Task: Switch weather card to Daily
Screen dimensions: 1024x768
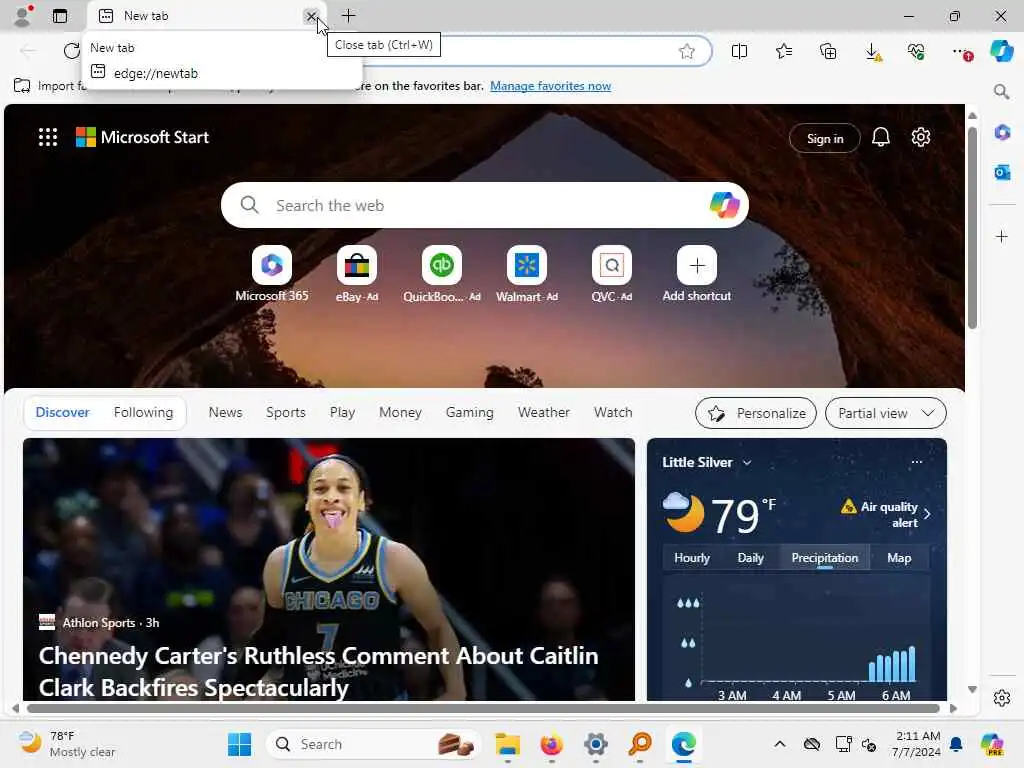Action: [750, 558]
